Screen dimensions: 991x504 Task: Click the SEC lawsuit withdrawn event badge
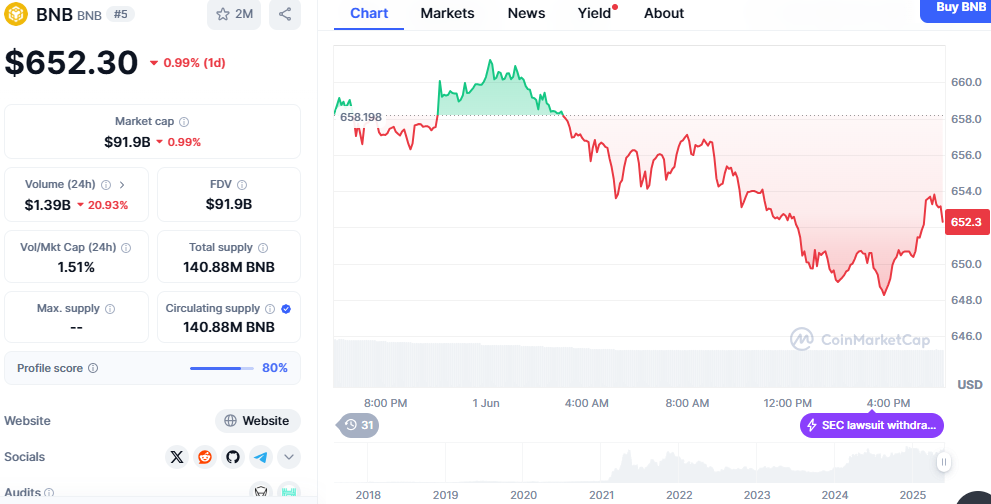point(872,426)
